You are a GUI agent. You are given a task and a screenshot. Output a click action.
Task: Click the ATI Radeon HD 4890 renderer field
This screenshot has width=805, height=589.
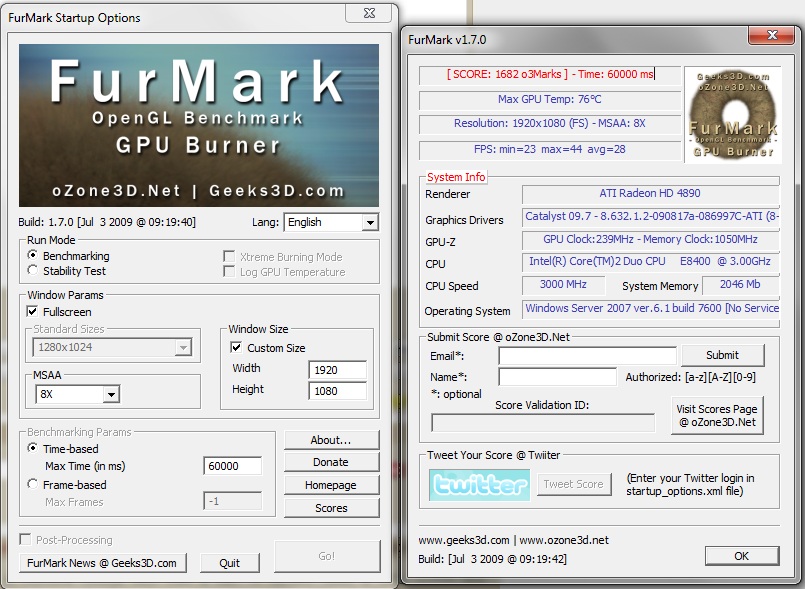tap(650, 194)
